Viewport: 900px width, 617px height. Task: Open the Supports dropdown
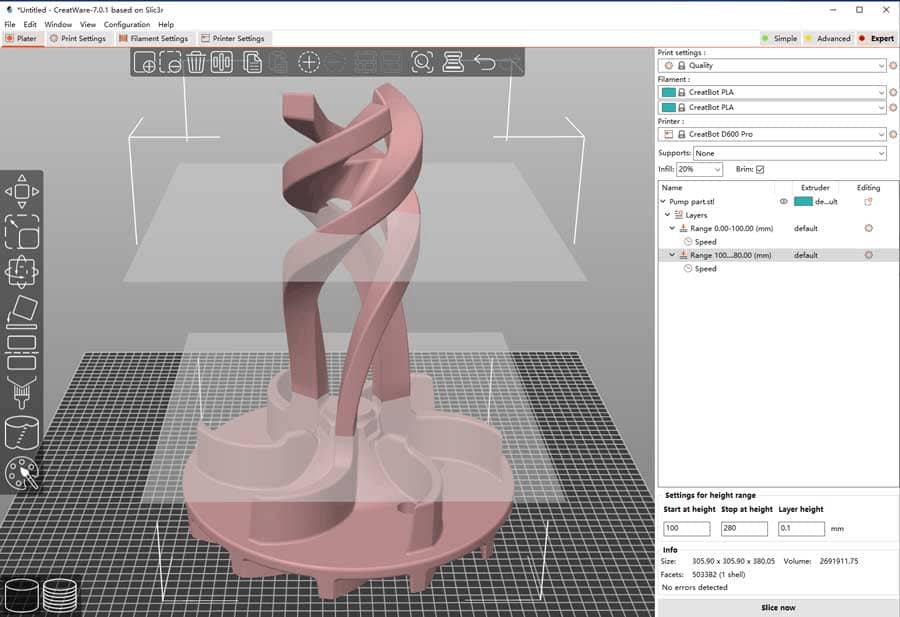click(790, 153)
